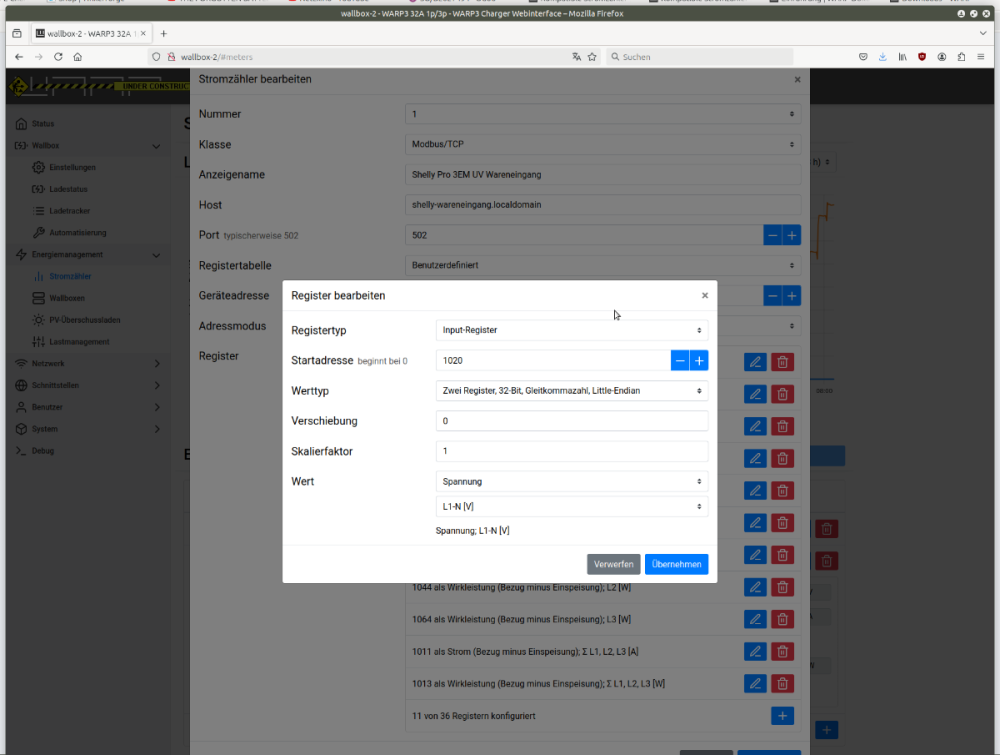Change the Wert category from Spannung

(x=572, y=482)
